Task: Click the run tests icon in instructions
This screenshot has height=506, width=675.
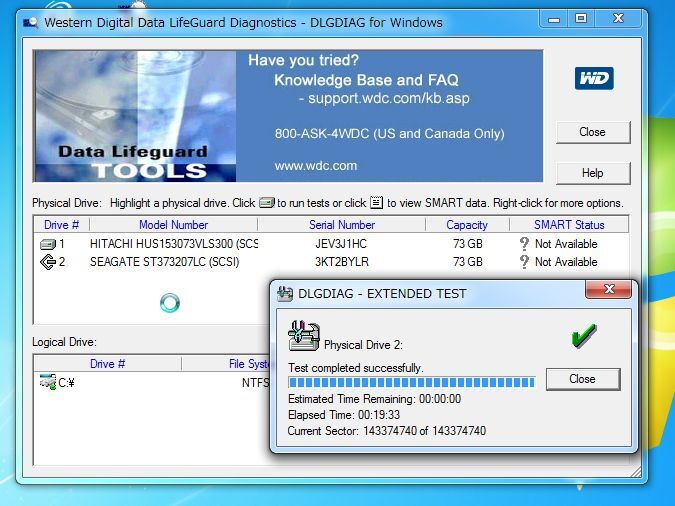Action: click(x=266, y=202)
